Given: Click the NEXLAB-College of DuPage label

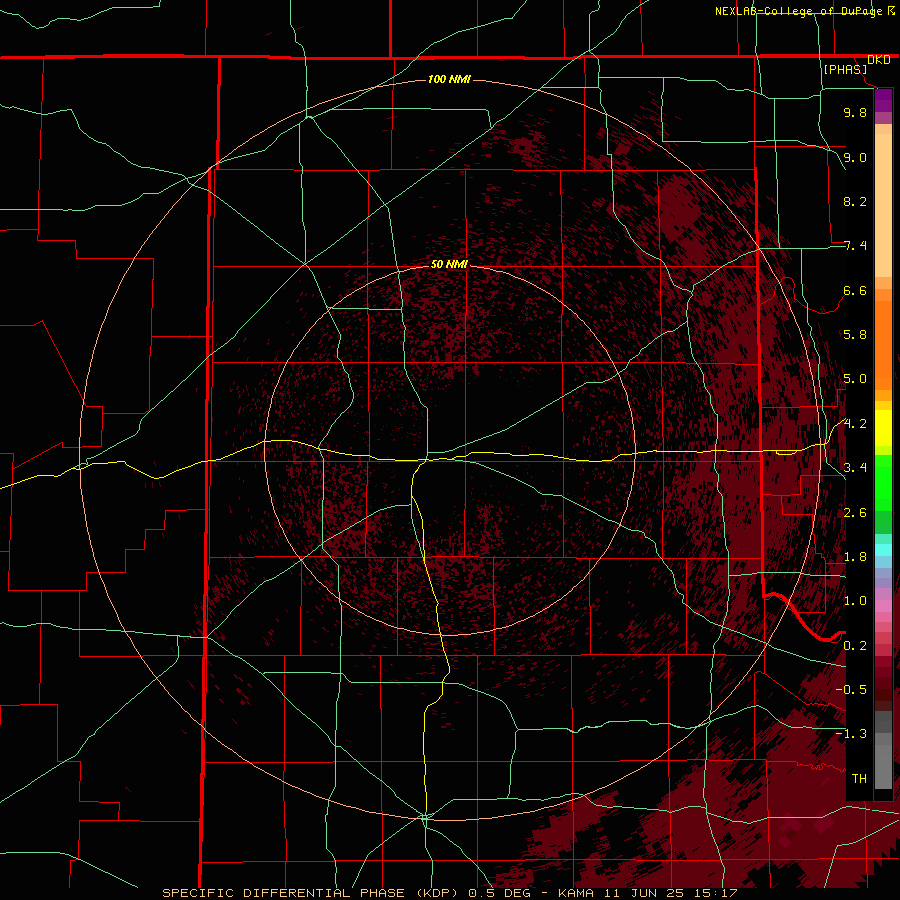Looking at the screenshot, I should pyautogui.click(x=798, y=11).
